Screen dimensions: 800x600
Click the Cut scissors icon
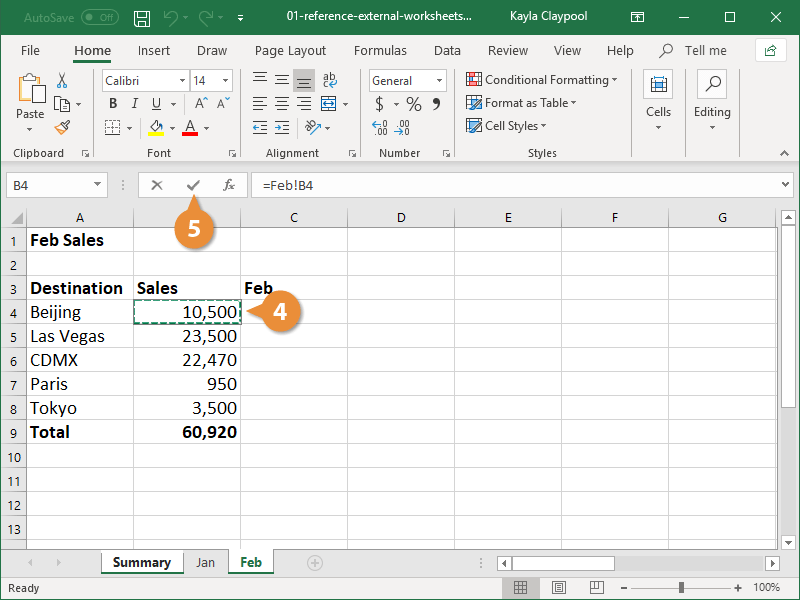click(62, 81)
